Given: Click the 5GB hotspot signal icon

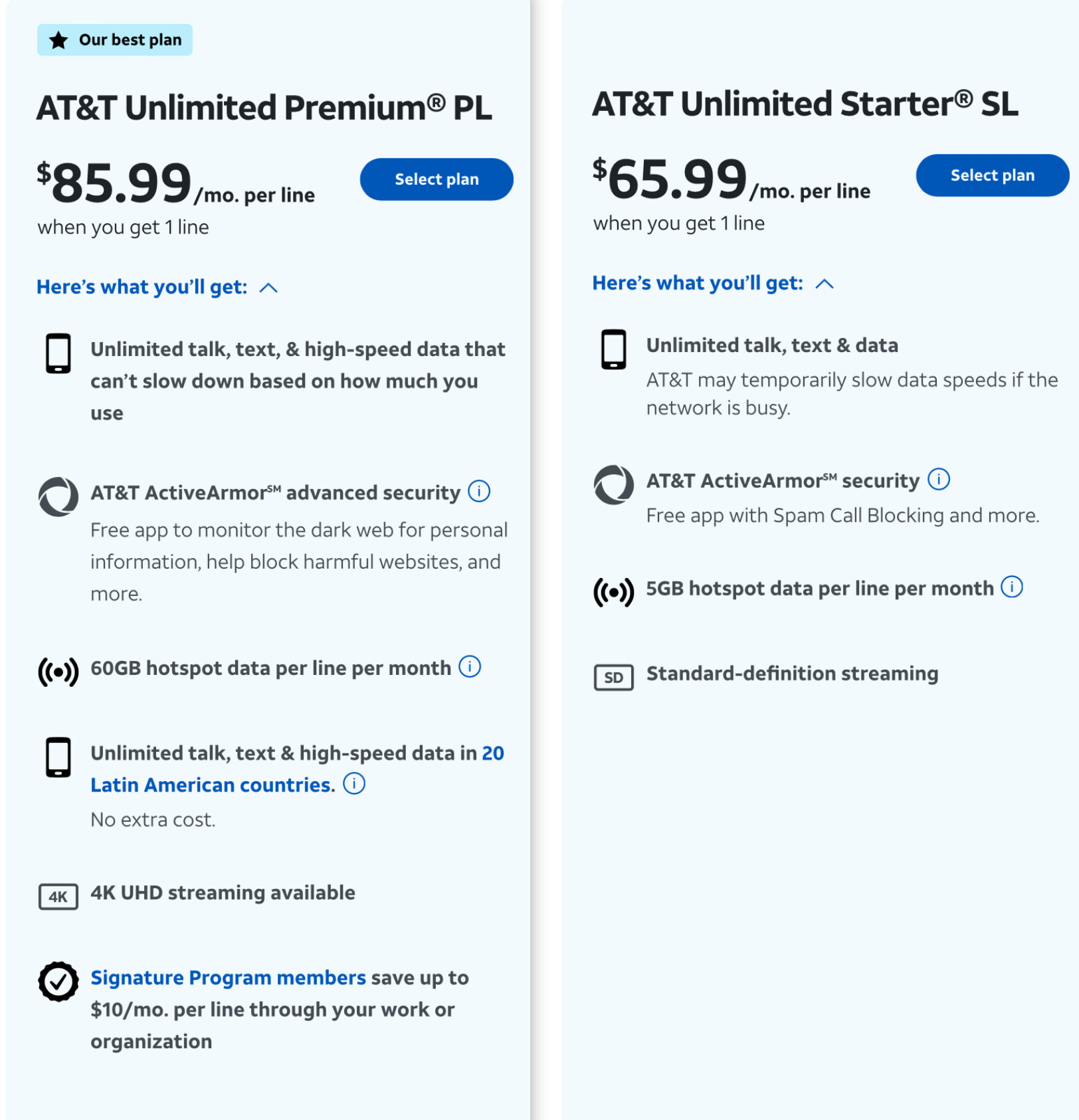Looking at the screenshot, I should pyautogui.click(x=614, y=593).
